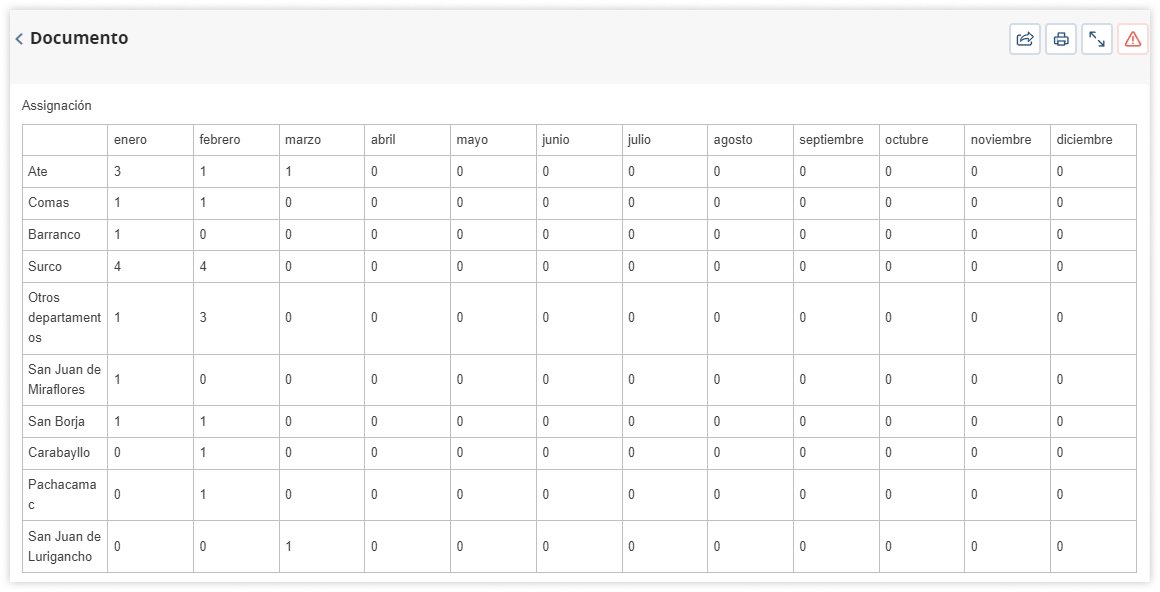Select the Surco row label
This screenshot has width=1160, height=592.
tap(45, 266)
